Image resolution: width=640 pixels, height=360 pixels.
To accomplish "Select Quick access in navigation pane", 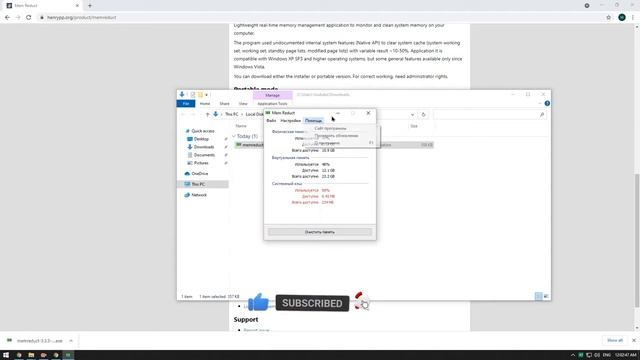I will (202, 131).
